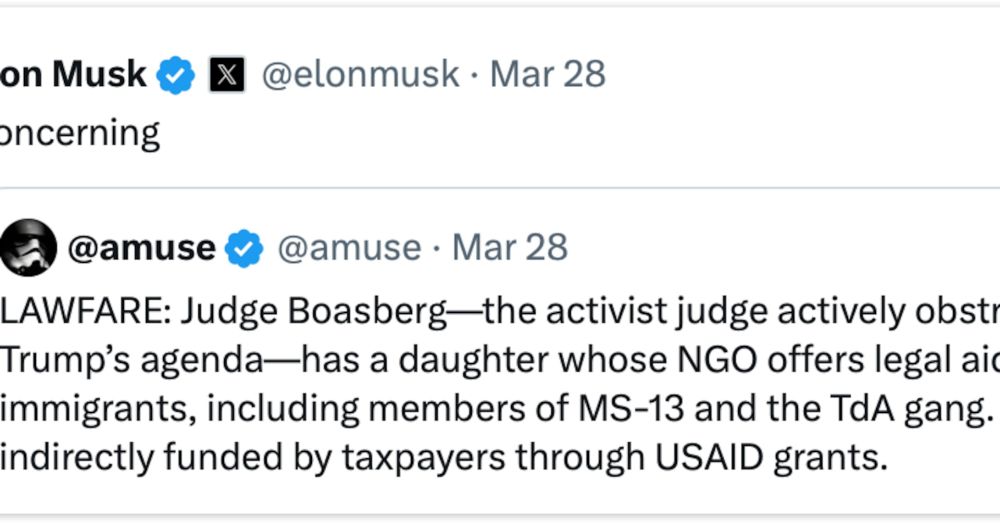The height and width of the screenshot is (523, 1000).
Task: Open the @elonmusk handle link
Action: [x=360, y=75]
